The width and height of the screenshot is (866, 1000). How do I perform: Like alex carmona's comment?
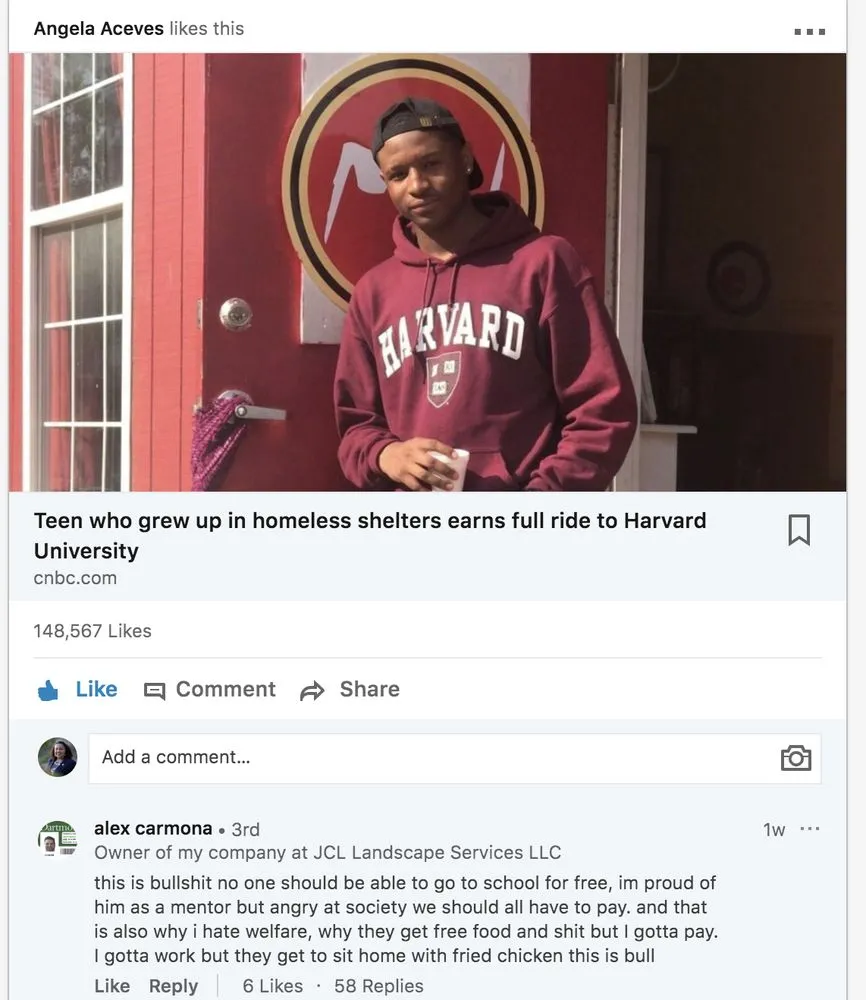pos(112,986)
